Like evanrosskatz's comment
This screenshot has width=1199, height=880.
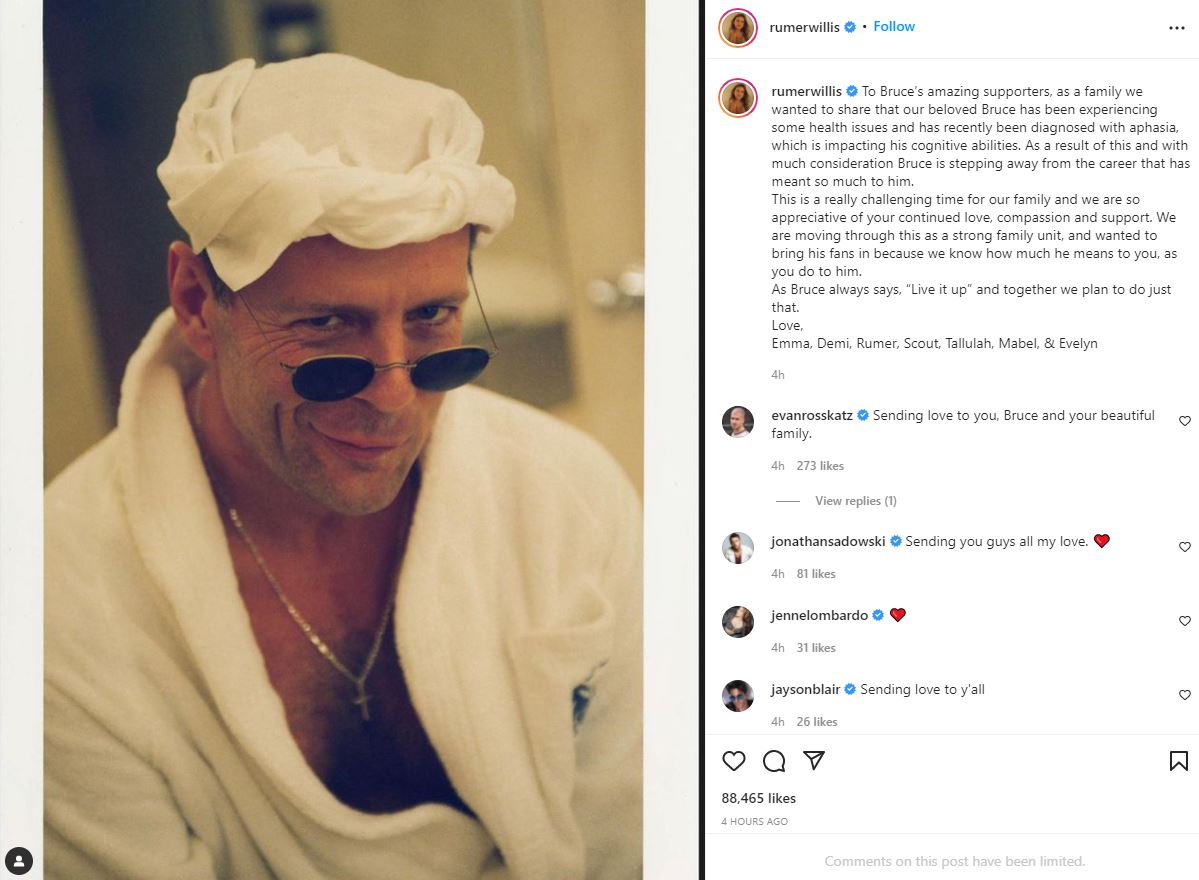pos(1184,421)
